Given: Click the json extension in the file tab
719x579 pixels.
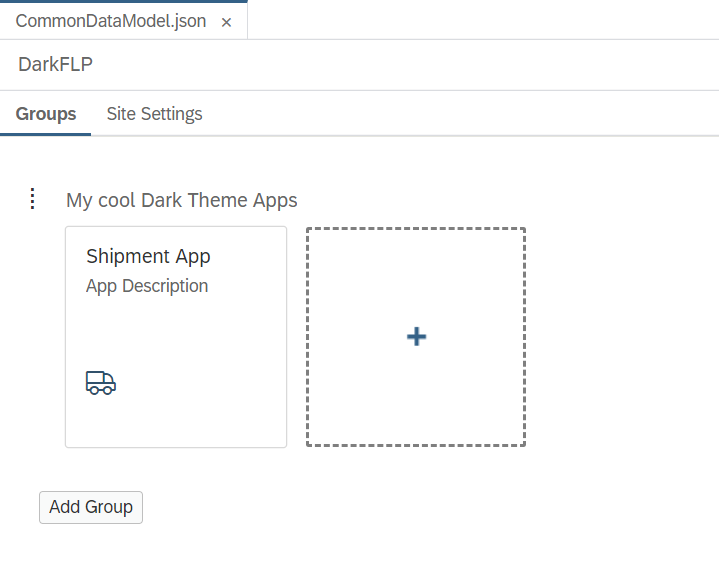Looking at the screenshot, I should 189,21.
